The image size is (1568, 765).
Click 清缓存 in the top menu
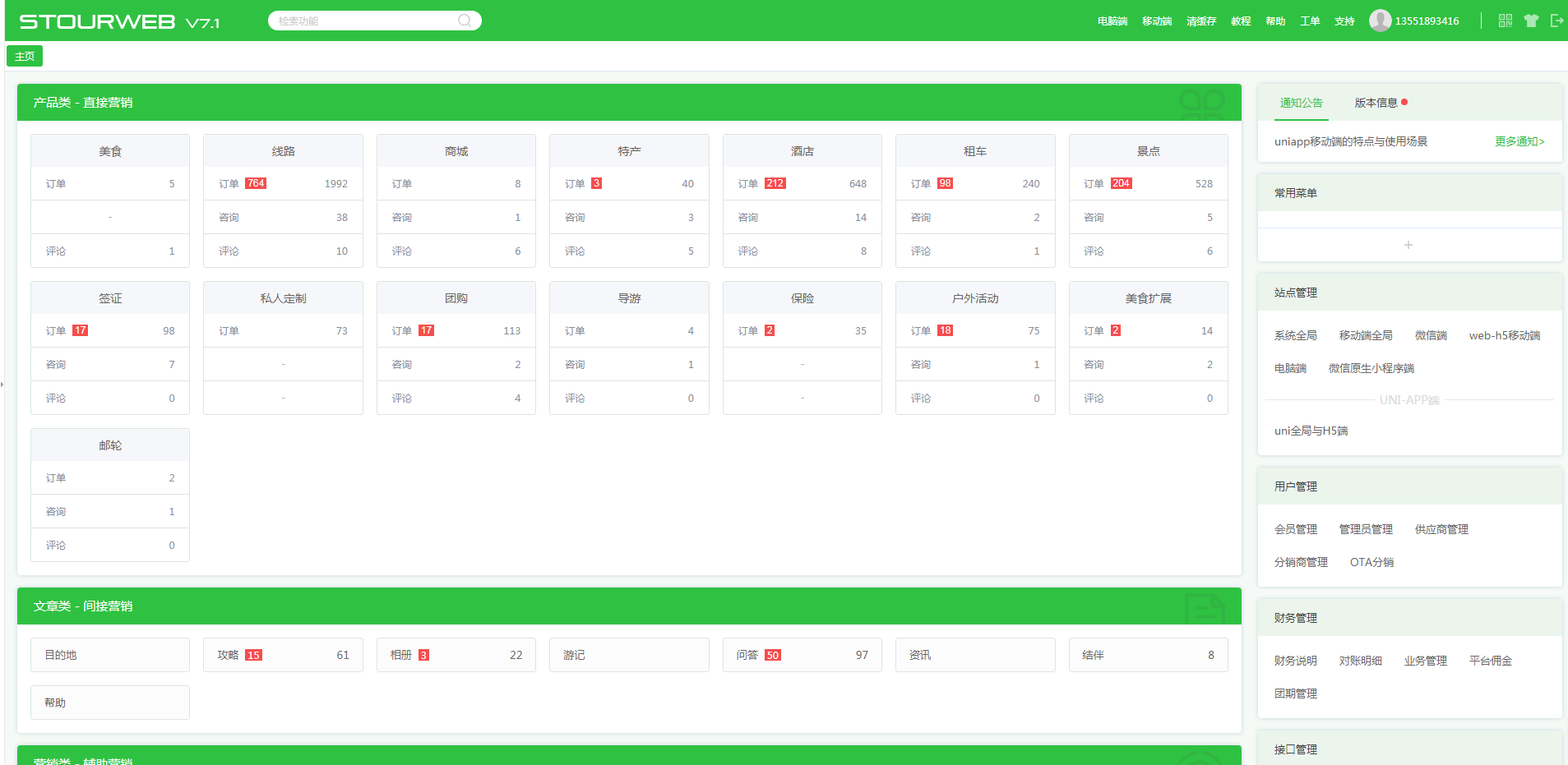tap(1200, 21)
